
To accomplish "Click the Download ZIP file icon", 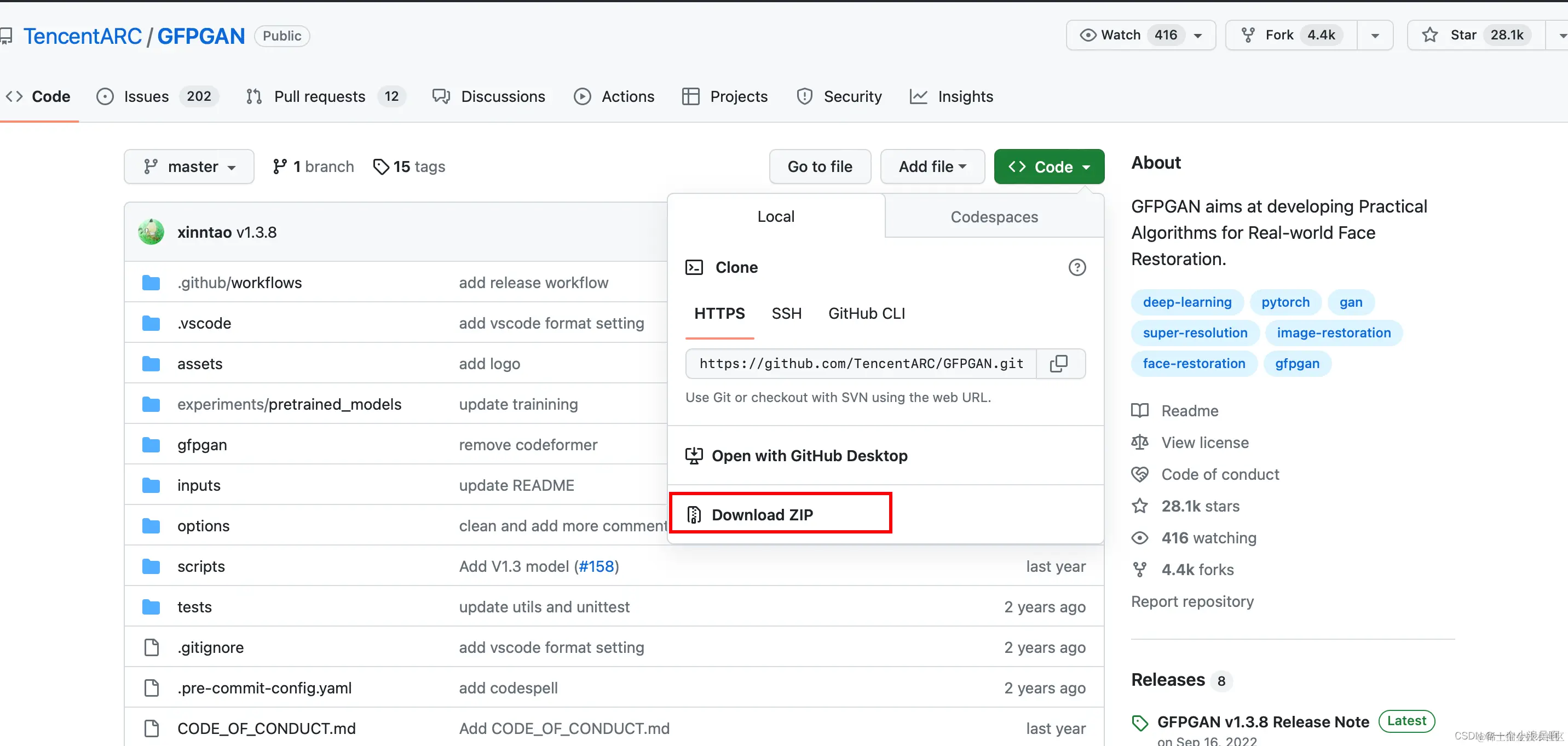I will point(694,515).
